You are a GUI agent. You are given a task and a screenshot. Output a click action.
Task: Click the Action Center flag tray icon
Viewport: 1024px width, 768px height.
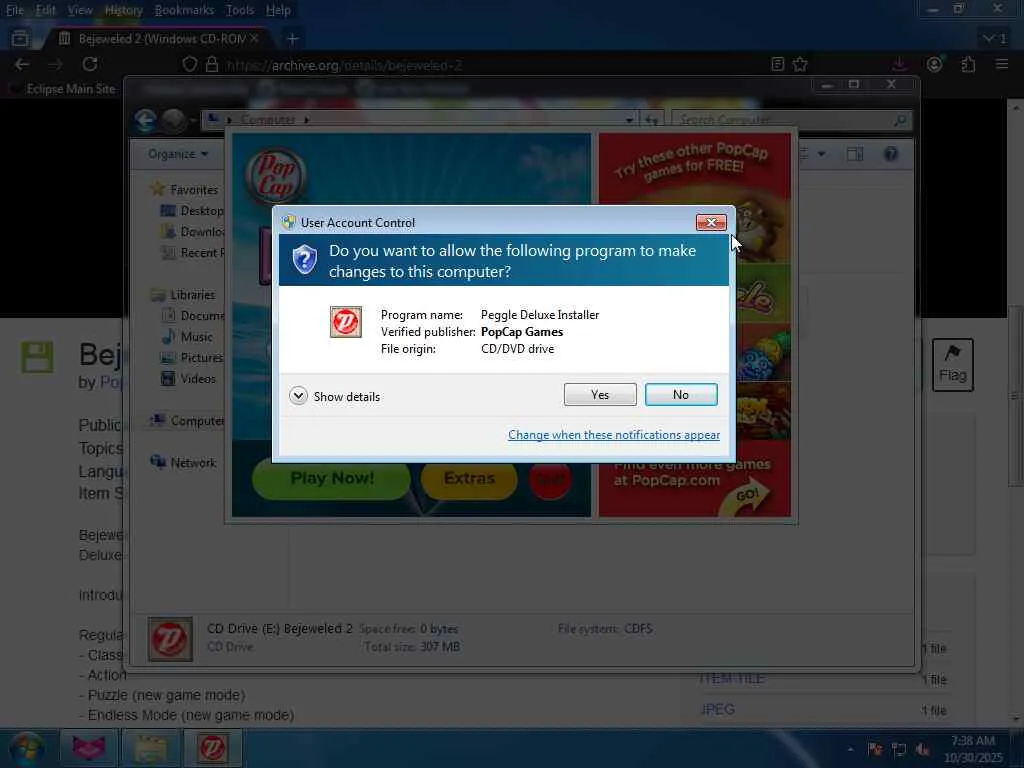(x=875, y=750)
